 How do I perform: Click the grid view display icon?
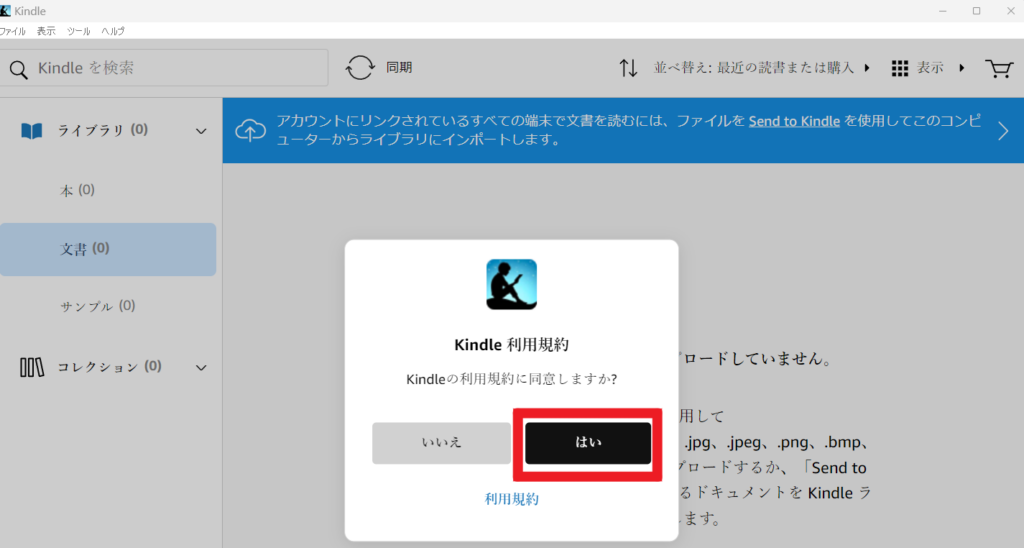coord(900,68)
